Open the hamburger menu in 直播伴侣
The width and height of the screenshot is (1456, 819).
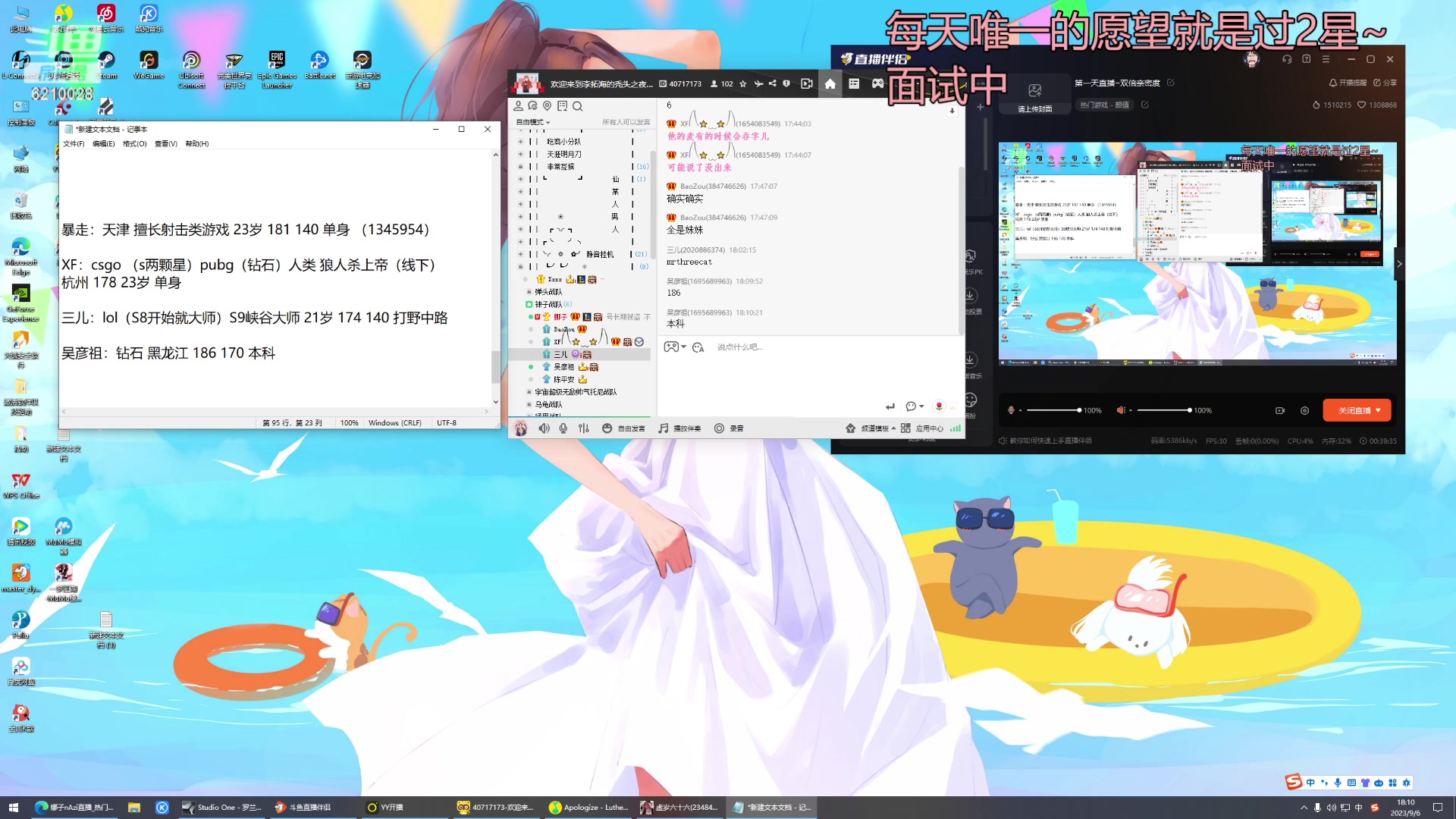click(x=1326, y=59)
